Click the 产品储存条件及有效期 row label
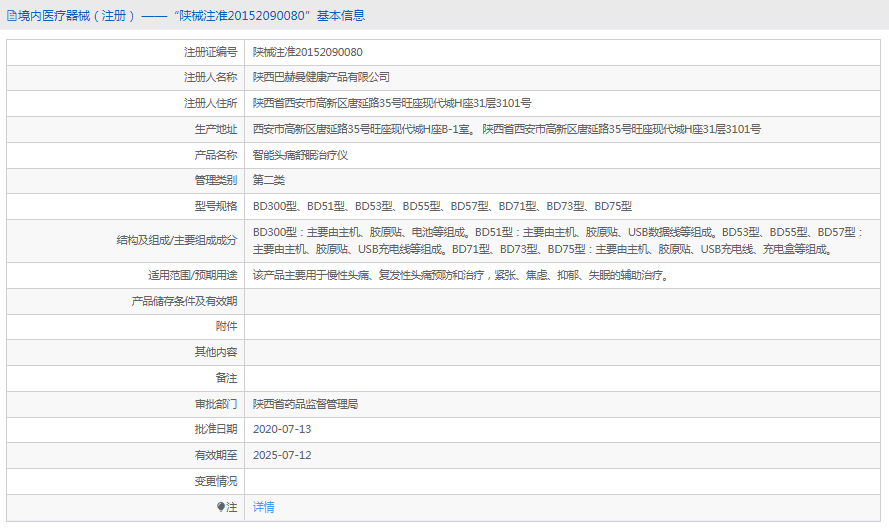The height and width of the screenshot is (530, 889). [184, 301]
